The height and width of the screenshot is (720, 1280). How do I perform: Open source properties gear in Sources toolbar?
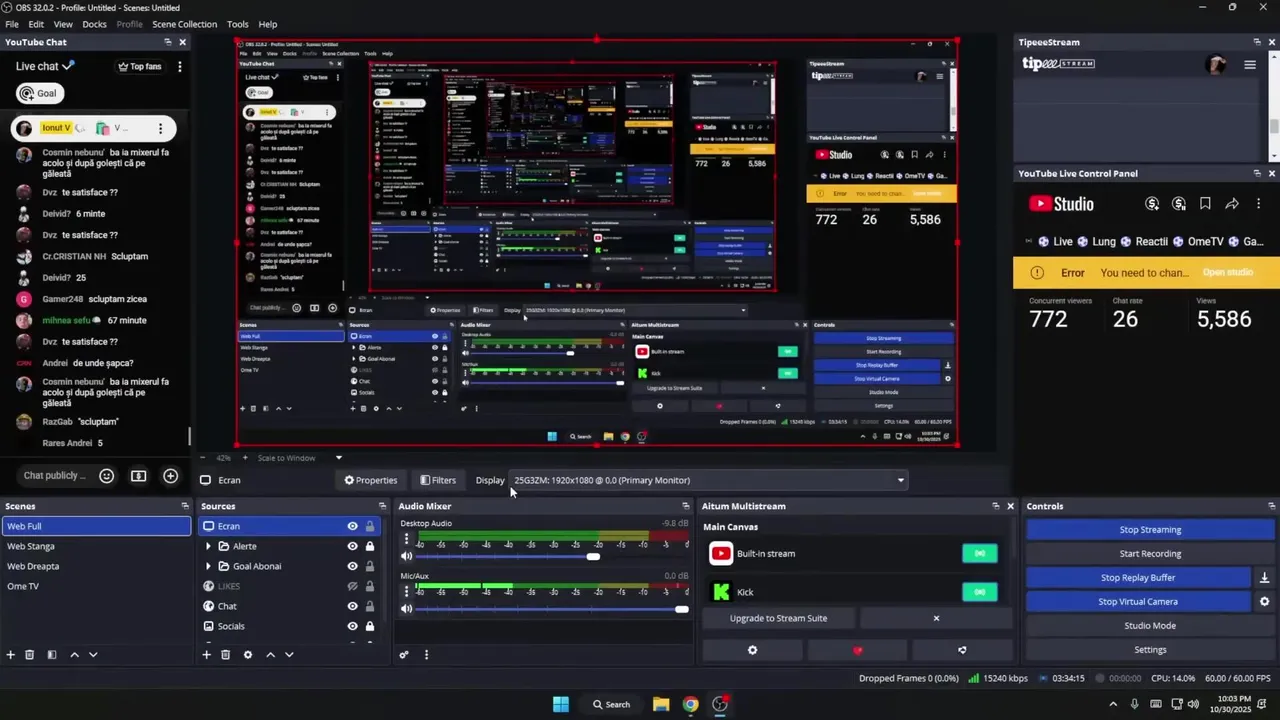click(x=248, y=655)
